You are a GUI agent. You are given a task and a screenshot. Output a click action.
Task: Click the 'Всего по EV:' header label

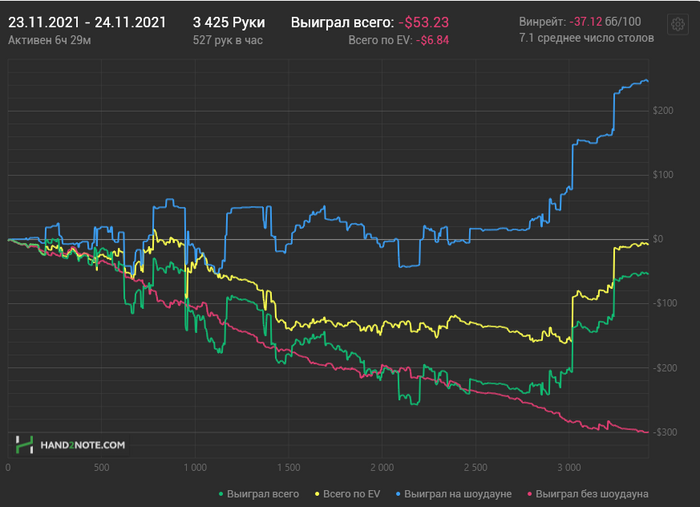pyautogui.click(x=380, y=41)
